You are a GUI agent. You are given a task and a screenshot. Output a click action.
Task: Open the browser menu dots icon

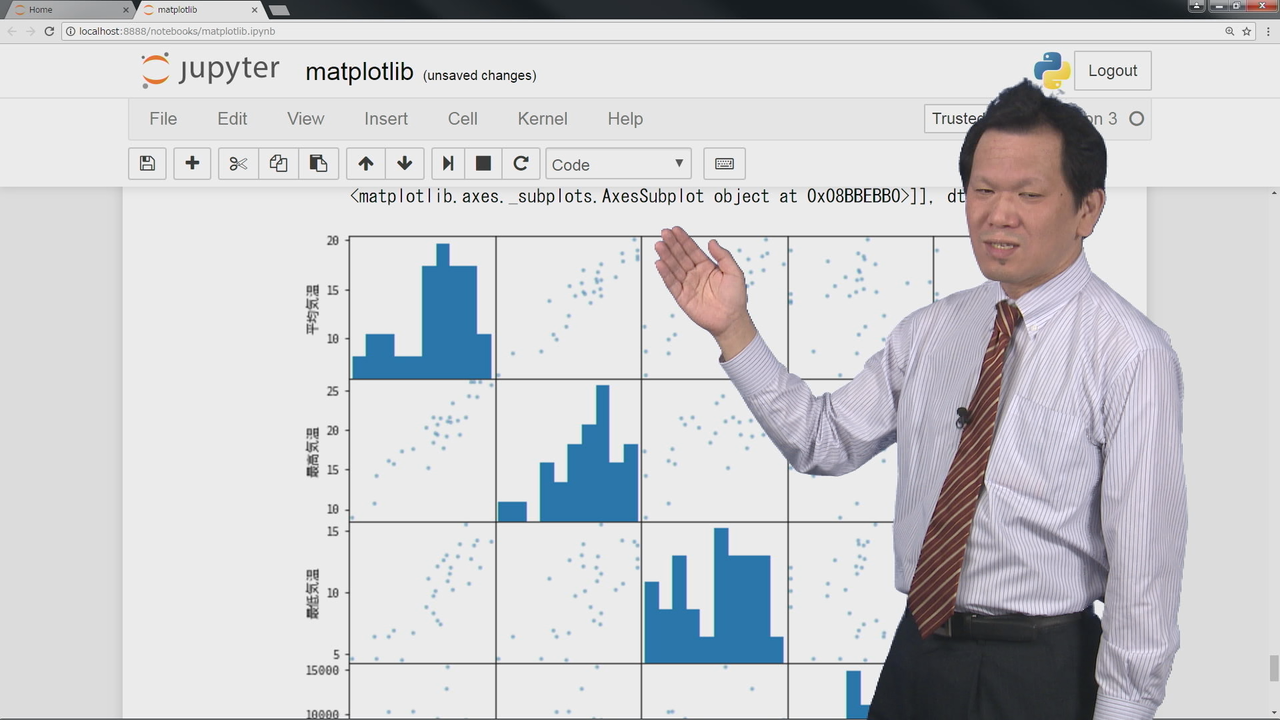click(1268, 31)
